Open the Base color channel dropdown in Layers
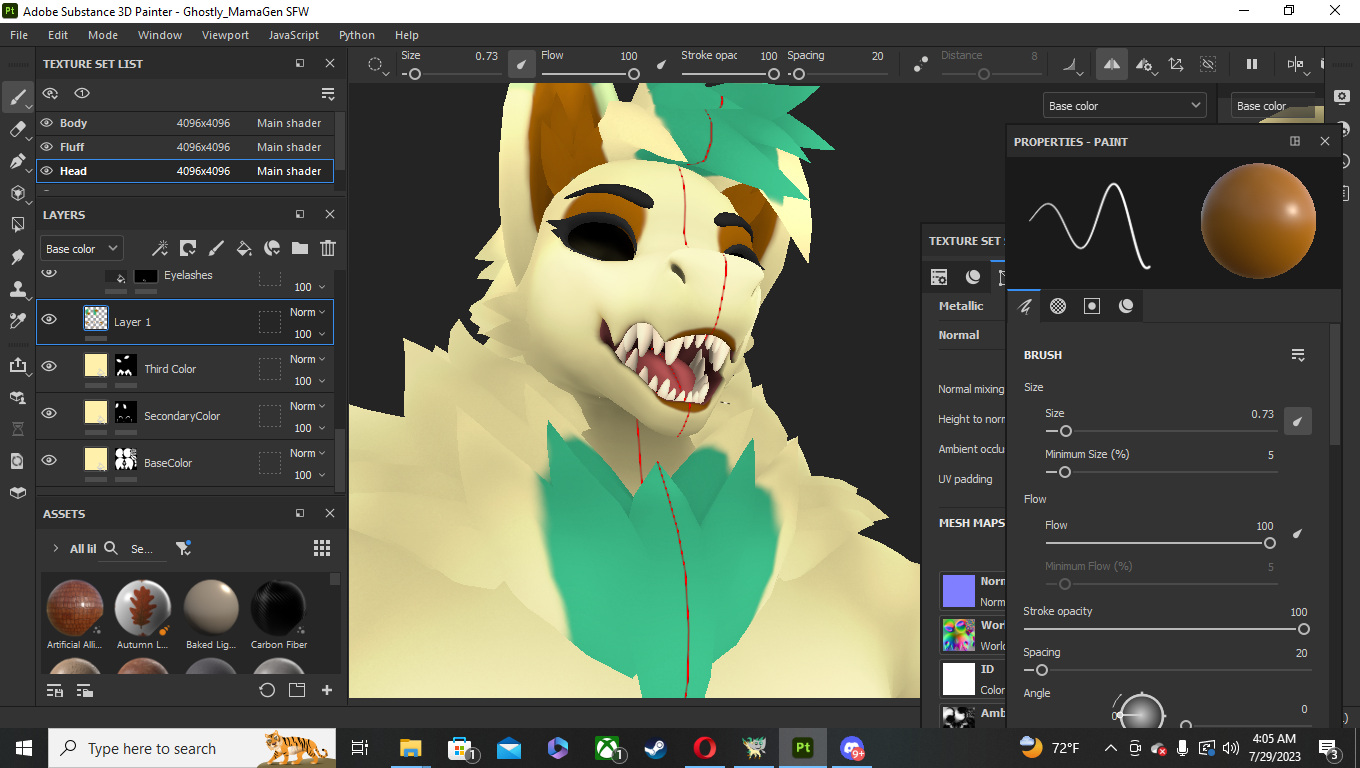The image size is (1360, 768). (x=82, y=248)
